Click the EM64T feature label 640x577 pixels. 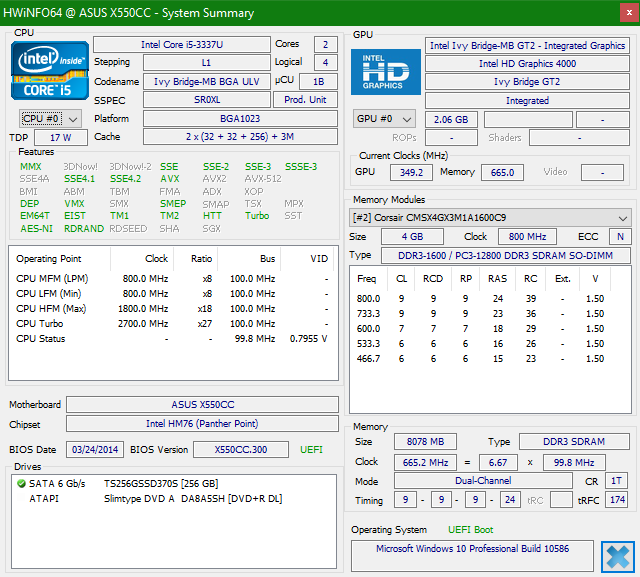coord(35,216)
